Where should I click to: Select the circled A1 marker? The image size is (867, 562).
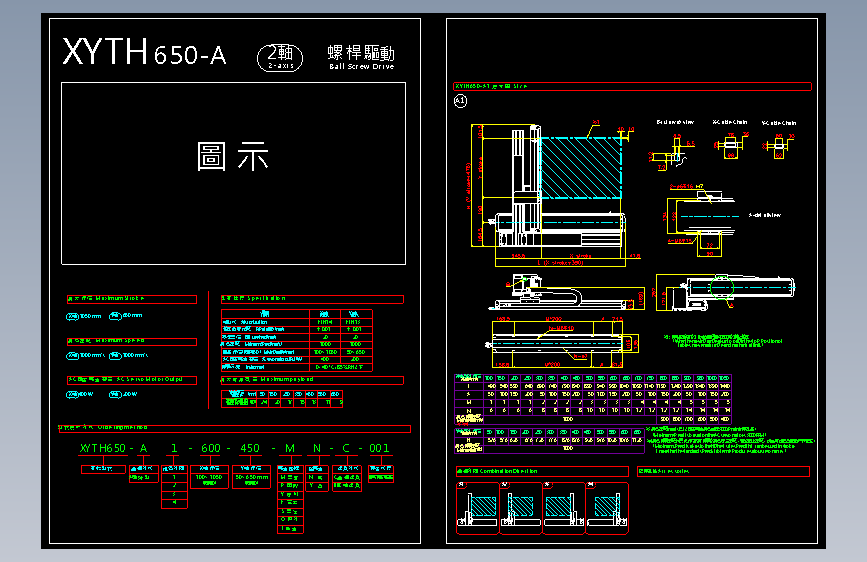pos(460,101)
